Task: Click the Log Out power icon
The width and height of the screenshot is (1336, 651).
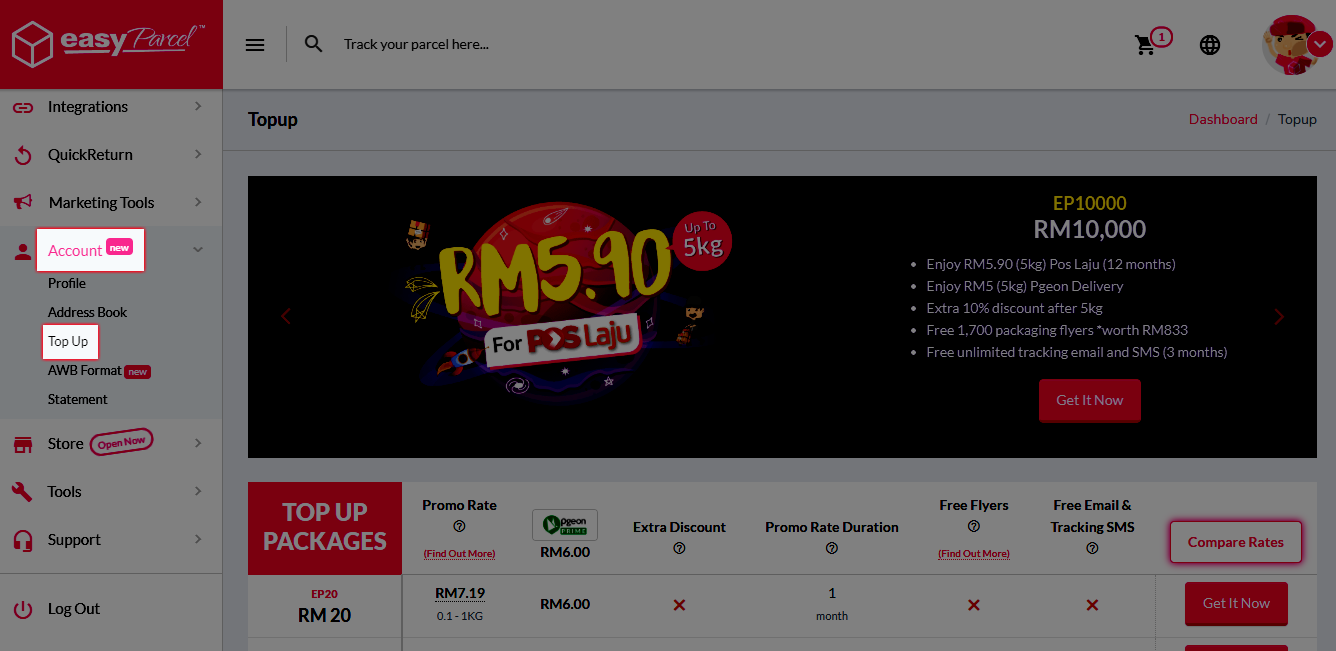Action: point(23,609)
